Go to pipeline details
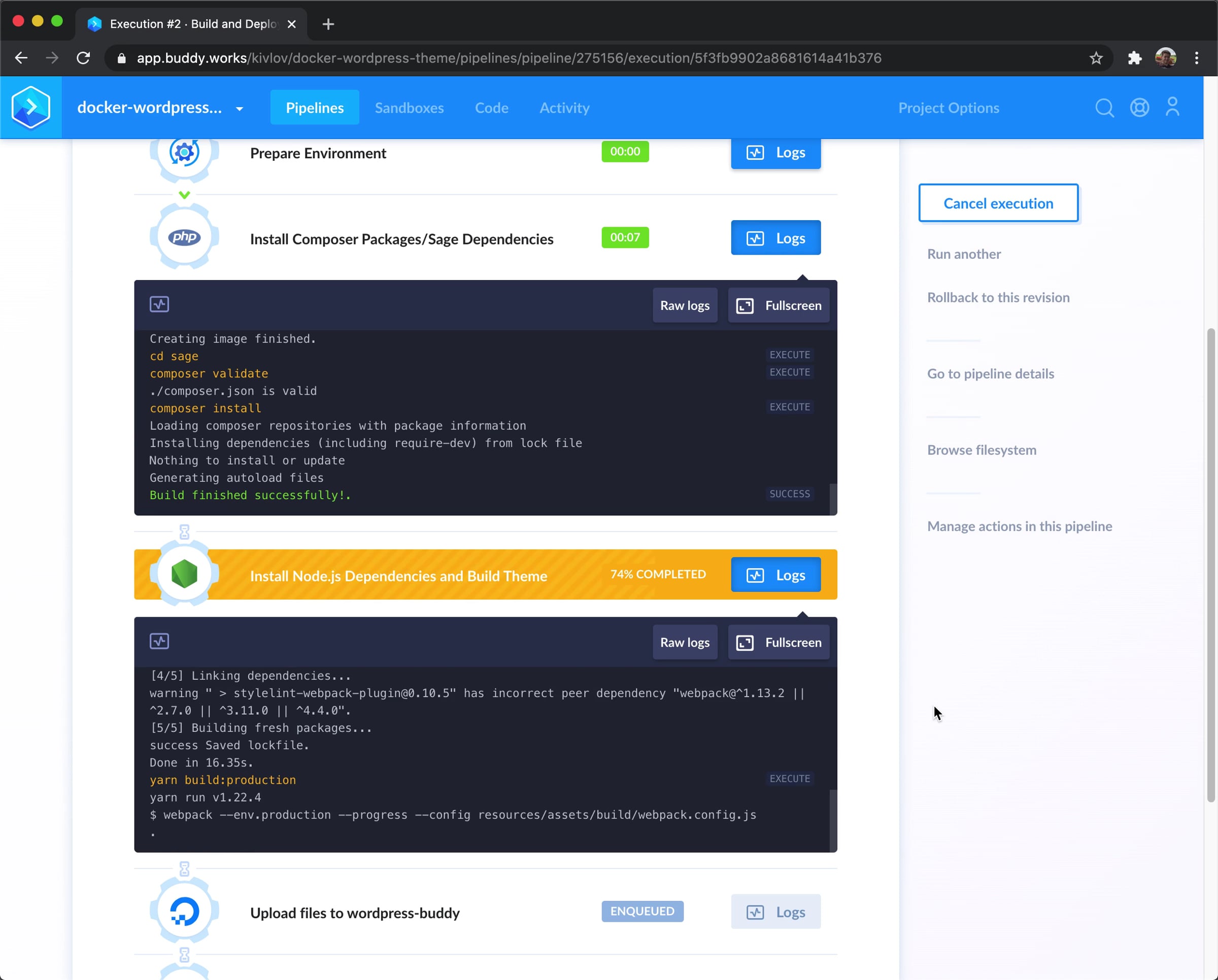Viewport: 1218px width, 980px height. (x=990, y=374)
